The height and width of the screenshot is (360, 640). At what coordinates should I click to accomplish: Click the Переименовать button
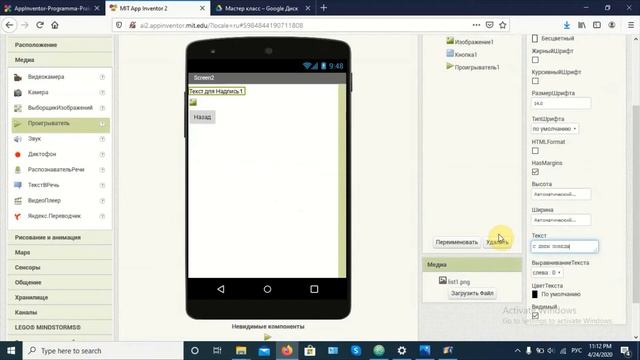pyautogui.click(x=456, y=242)
